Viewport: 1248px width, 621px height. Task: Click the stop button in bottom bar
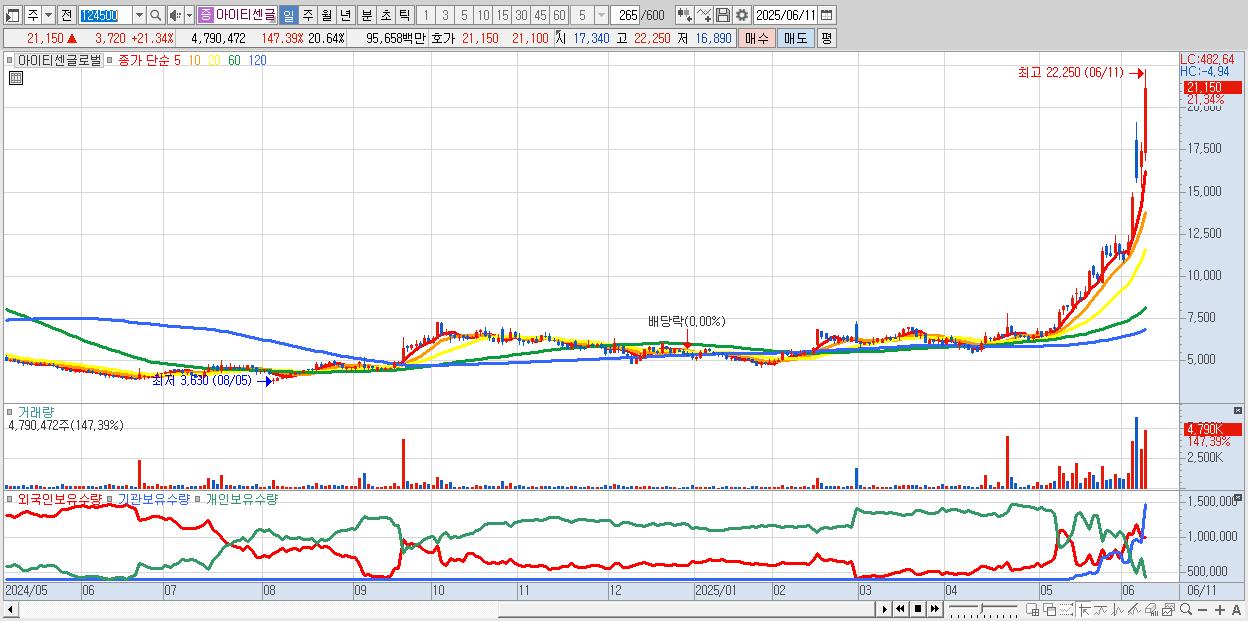pyautogui.click(x=918, y=609)
